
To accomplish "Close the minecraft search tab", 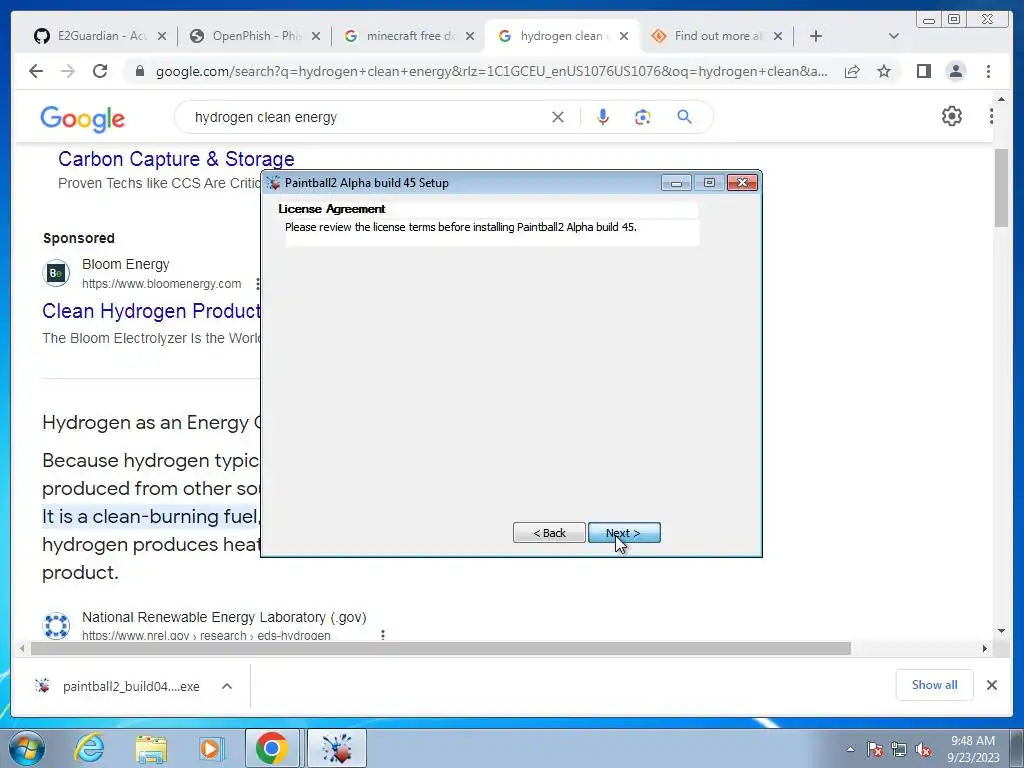I will [x=470, y=37].
